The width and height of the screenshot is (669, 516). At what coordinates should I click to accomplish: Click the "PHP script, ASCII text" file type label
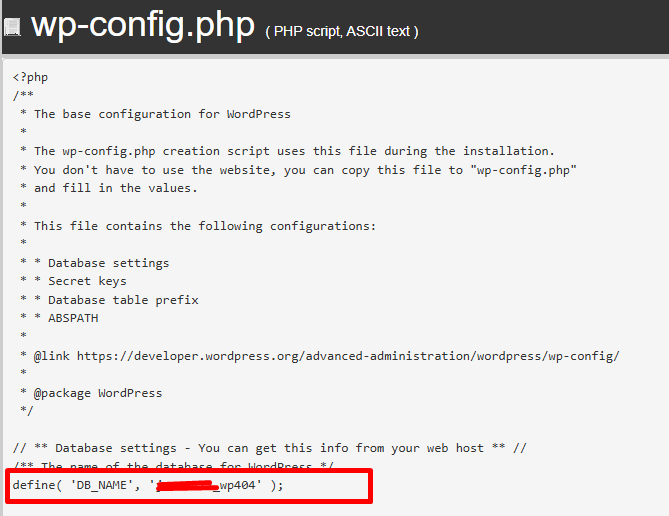pyautogui.click(x=342, y=31)
